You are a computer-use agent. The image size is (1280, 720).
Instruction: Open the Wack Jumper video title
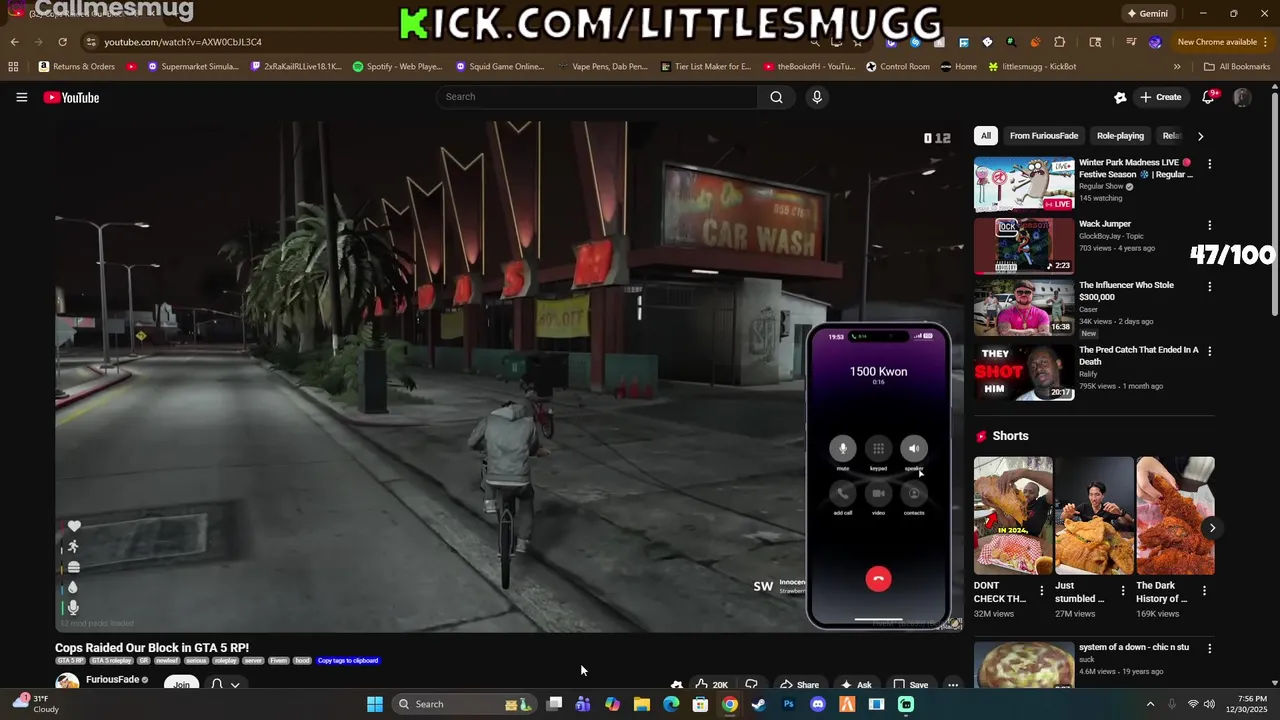click(x=1105, y=224)
